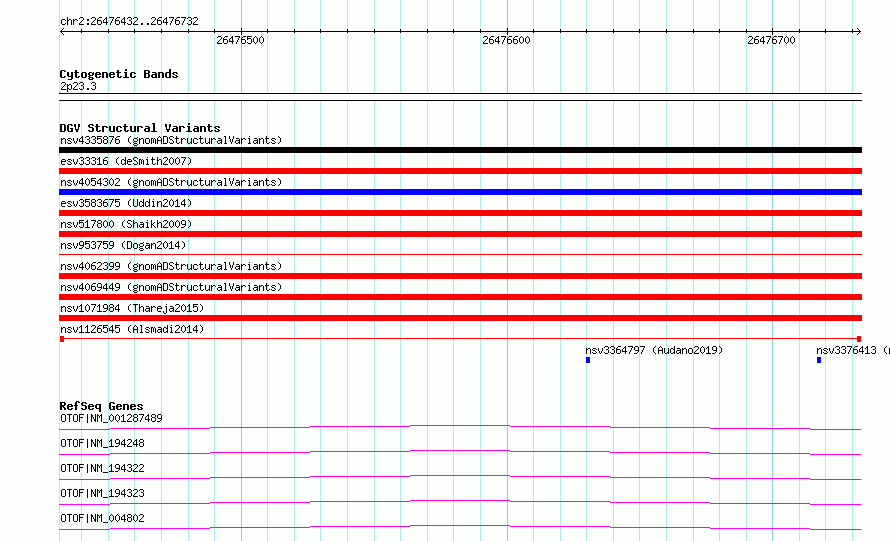The height and width of the screenshot is (541, 890).
Task: Click variant label nsv1126545 (Alsmadi2014)
Action: pos(132,329)
